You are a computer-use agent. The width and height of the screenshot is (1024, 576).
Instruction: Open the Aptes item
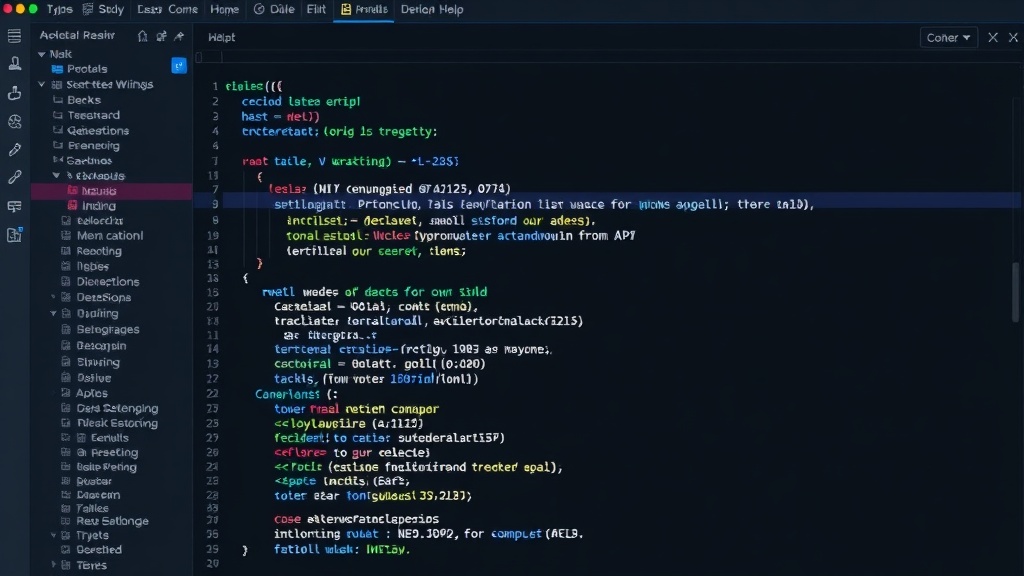click(x=91, y=393)
